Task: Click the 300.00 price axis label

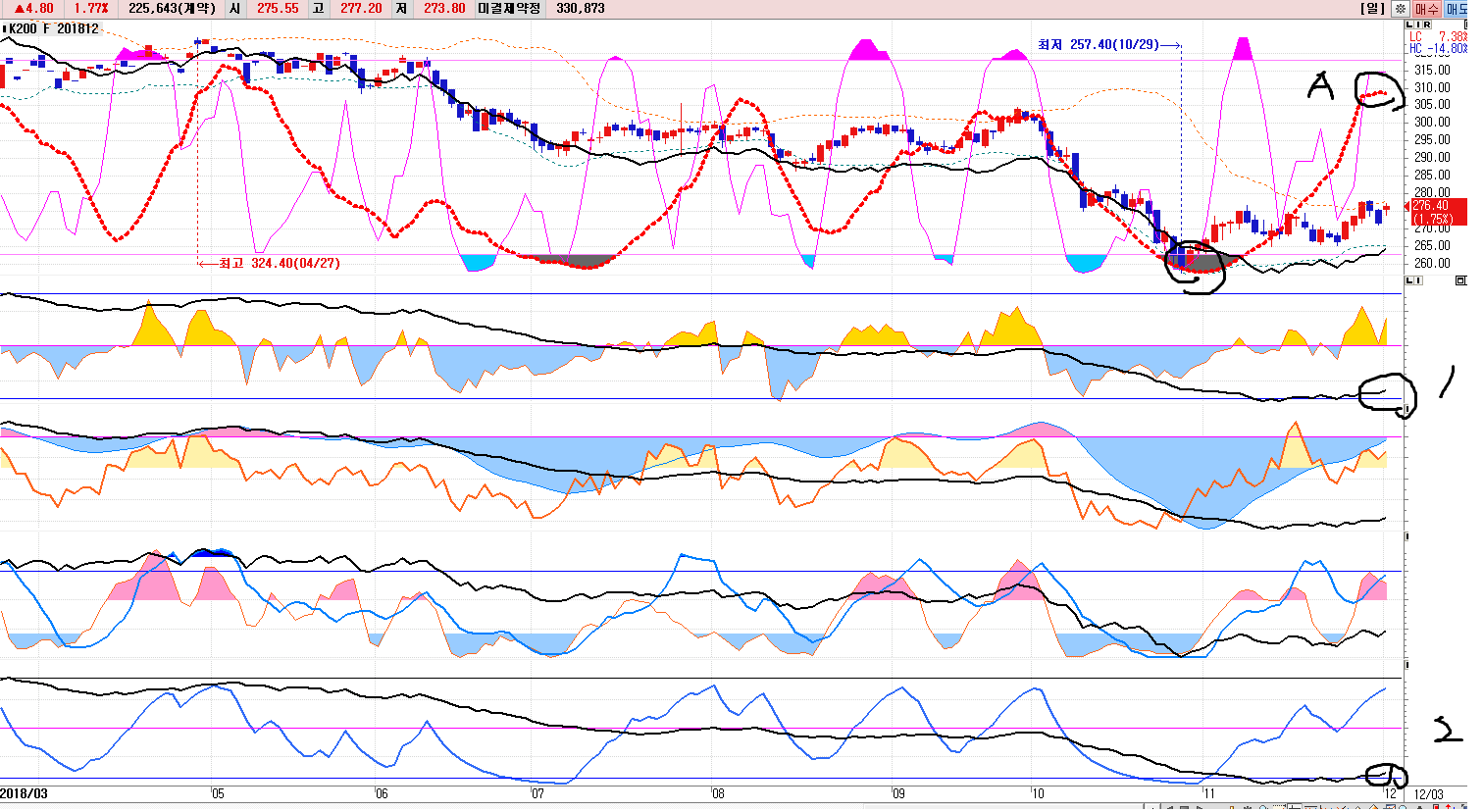Action: click(x=1432, y=123)
